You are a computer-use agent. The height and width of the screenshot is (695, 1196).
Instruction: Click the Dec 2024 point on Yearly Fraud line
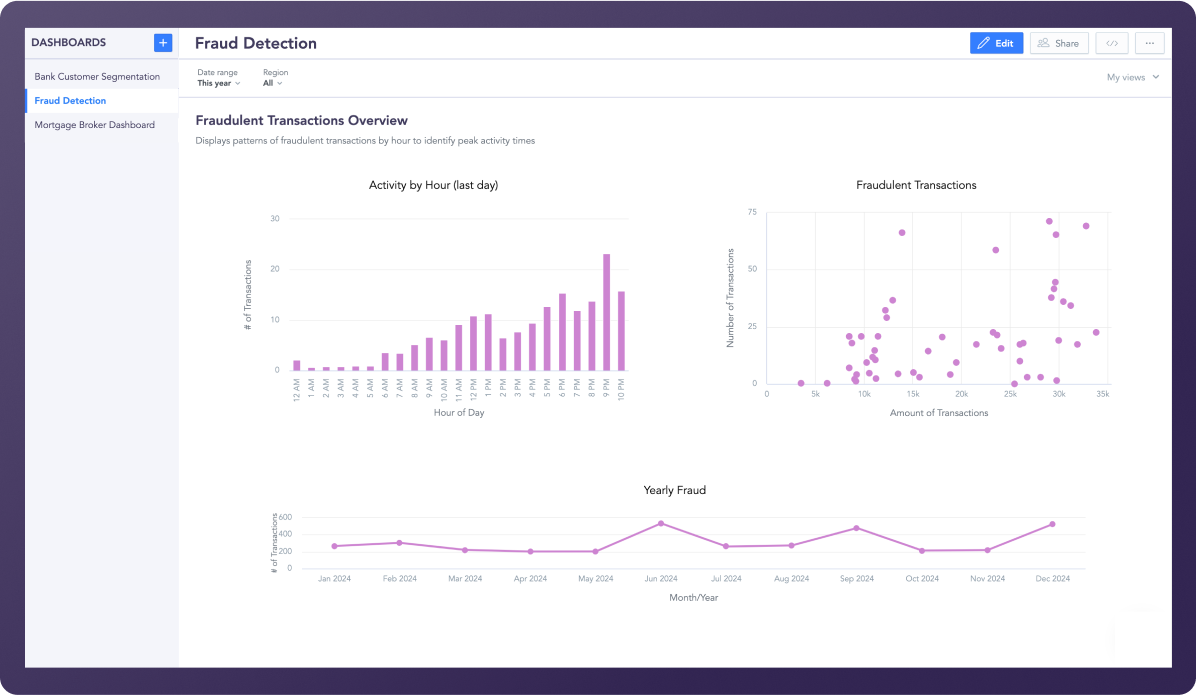pyautogui.click(x=1051, y=523)
